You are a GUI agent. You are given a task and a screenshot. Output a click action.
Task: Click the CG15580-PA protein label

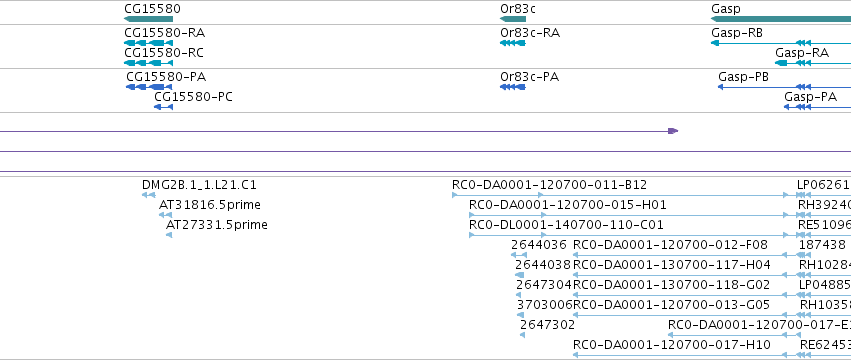point(166,77)
